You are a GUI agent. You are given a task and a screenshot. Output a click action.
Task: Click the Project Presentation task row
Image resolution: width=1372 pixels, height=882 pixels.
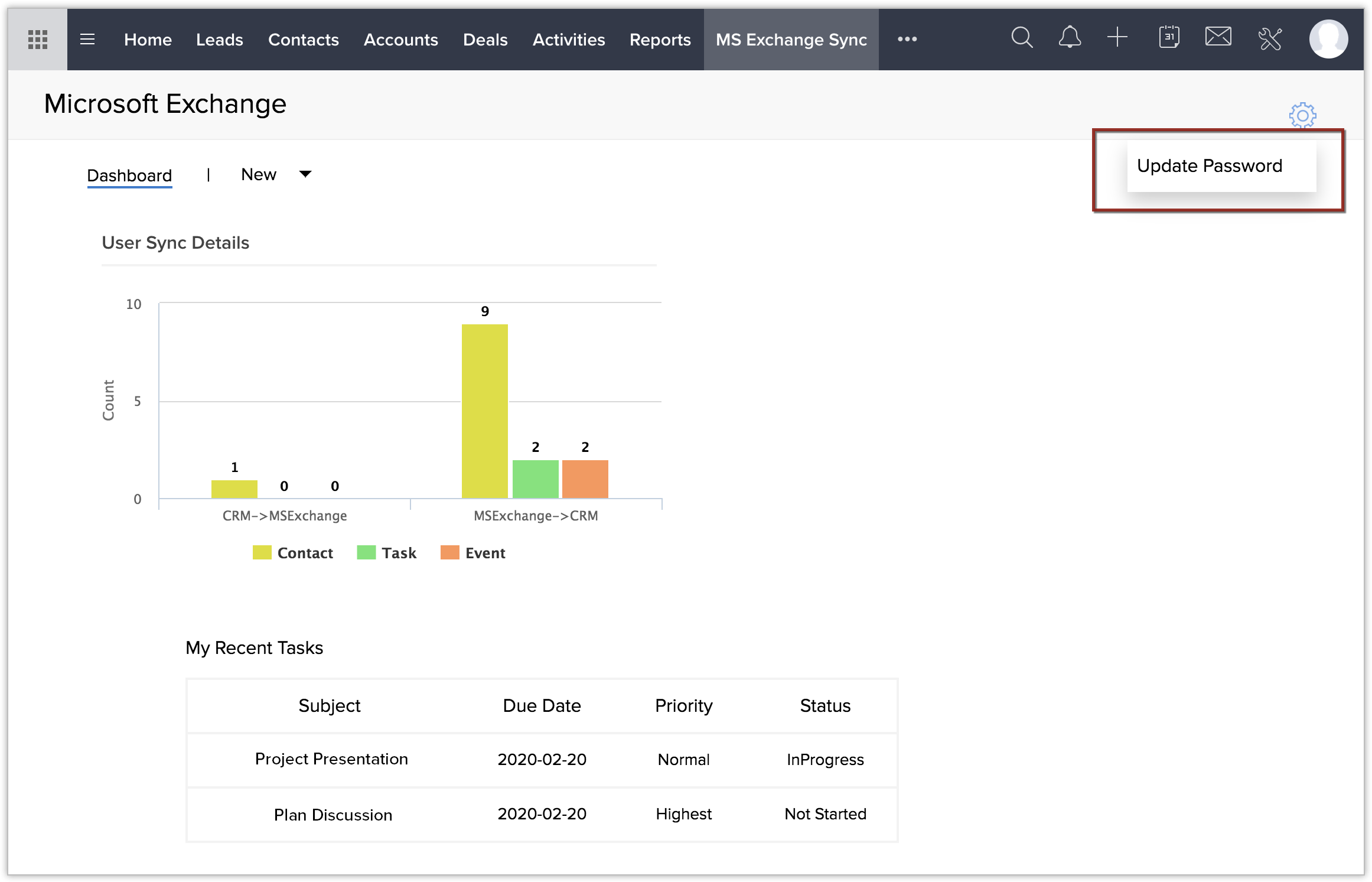[x=331, y=759]
